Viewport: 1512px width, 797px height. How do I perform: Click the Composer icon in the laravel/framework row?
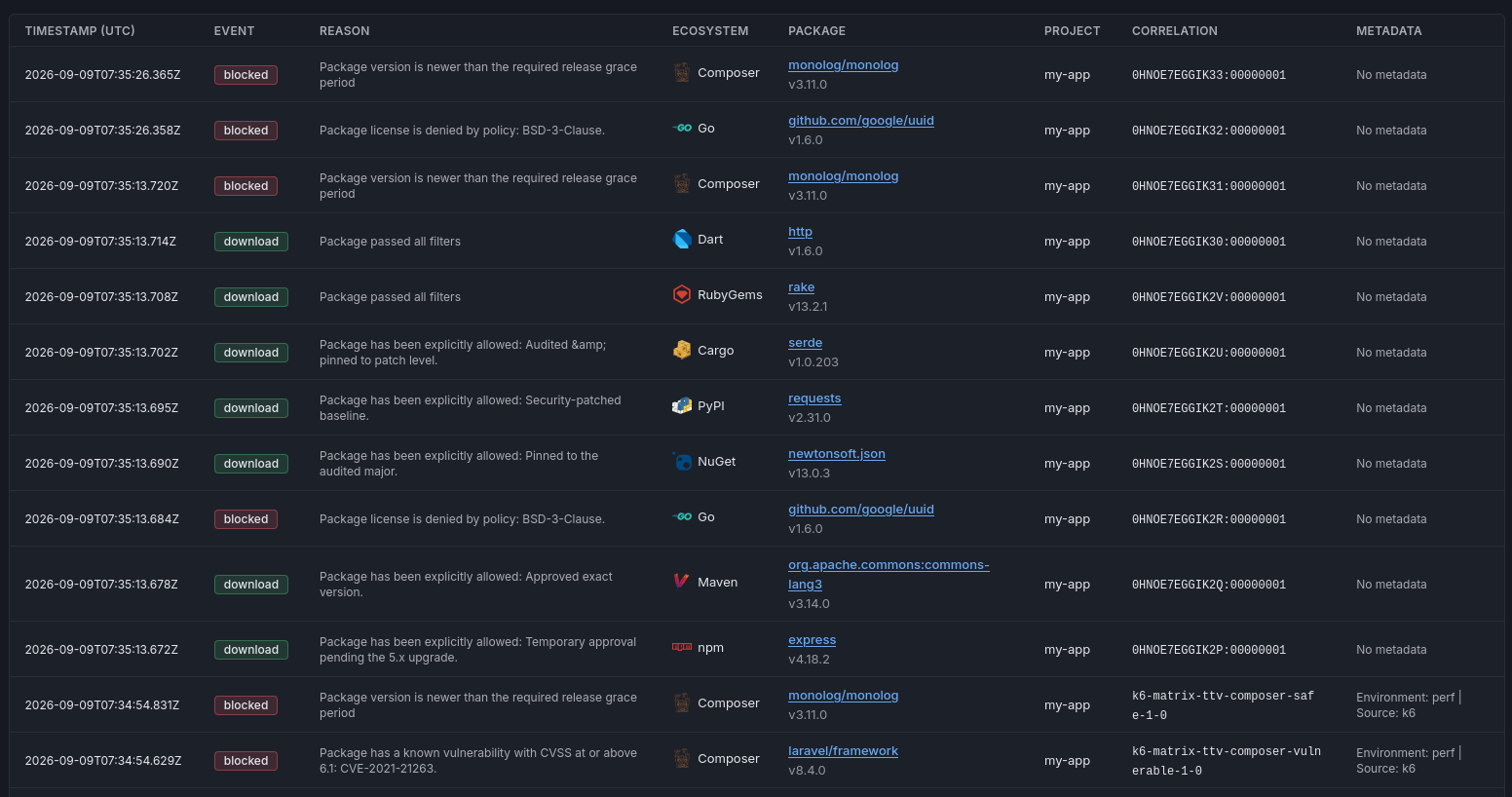coord(682,759)
